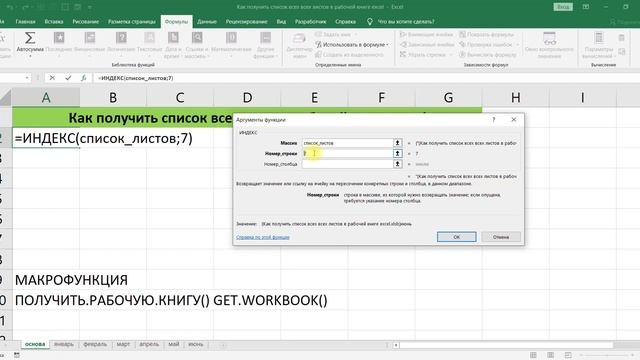This screenshot has height=360, width=640.
Task: Collapse dialog via Номер_строки range selector
Action: tap(397, 153)
